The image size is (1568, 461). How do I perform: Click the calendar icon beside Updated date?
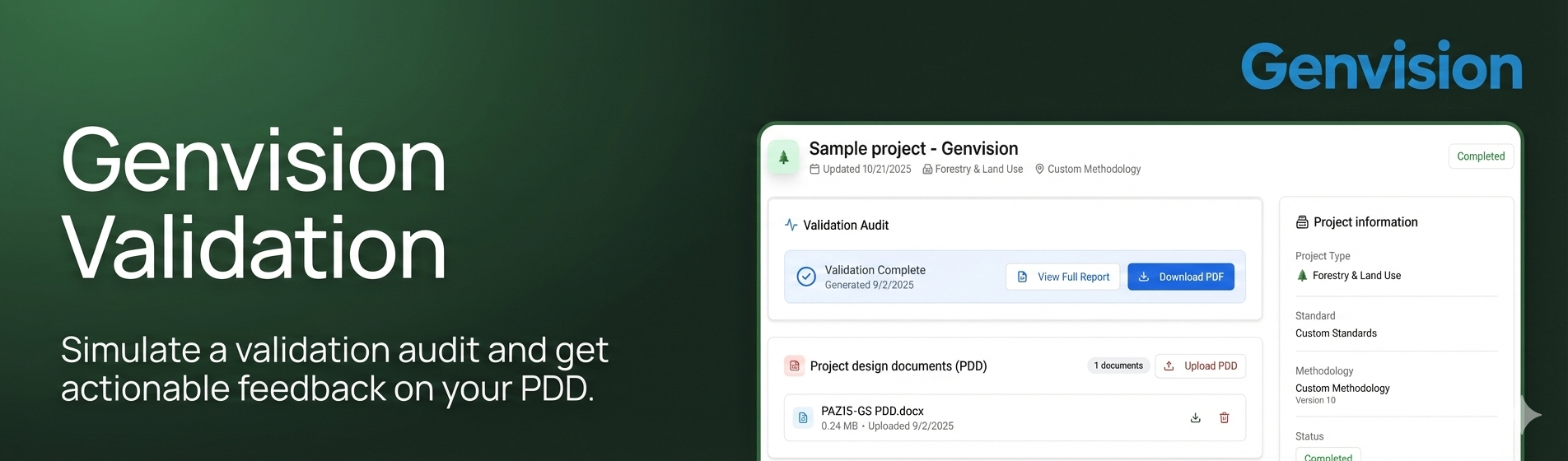click(x=814, y=170)
